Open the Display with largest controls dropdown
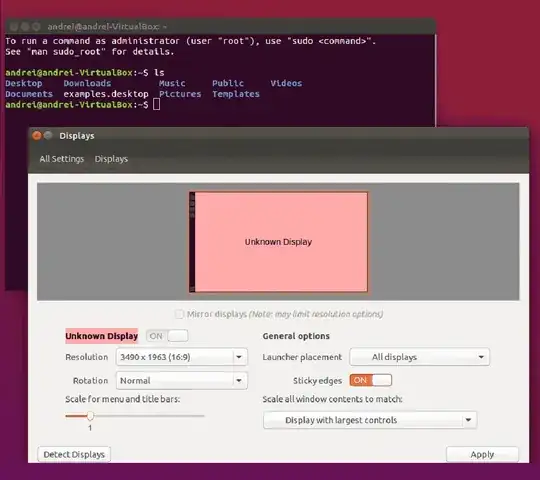This screenshot has height=480, width=540. (370, 420)
